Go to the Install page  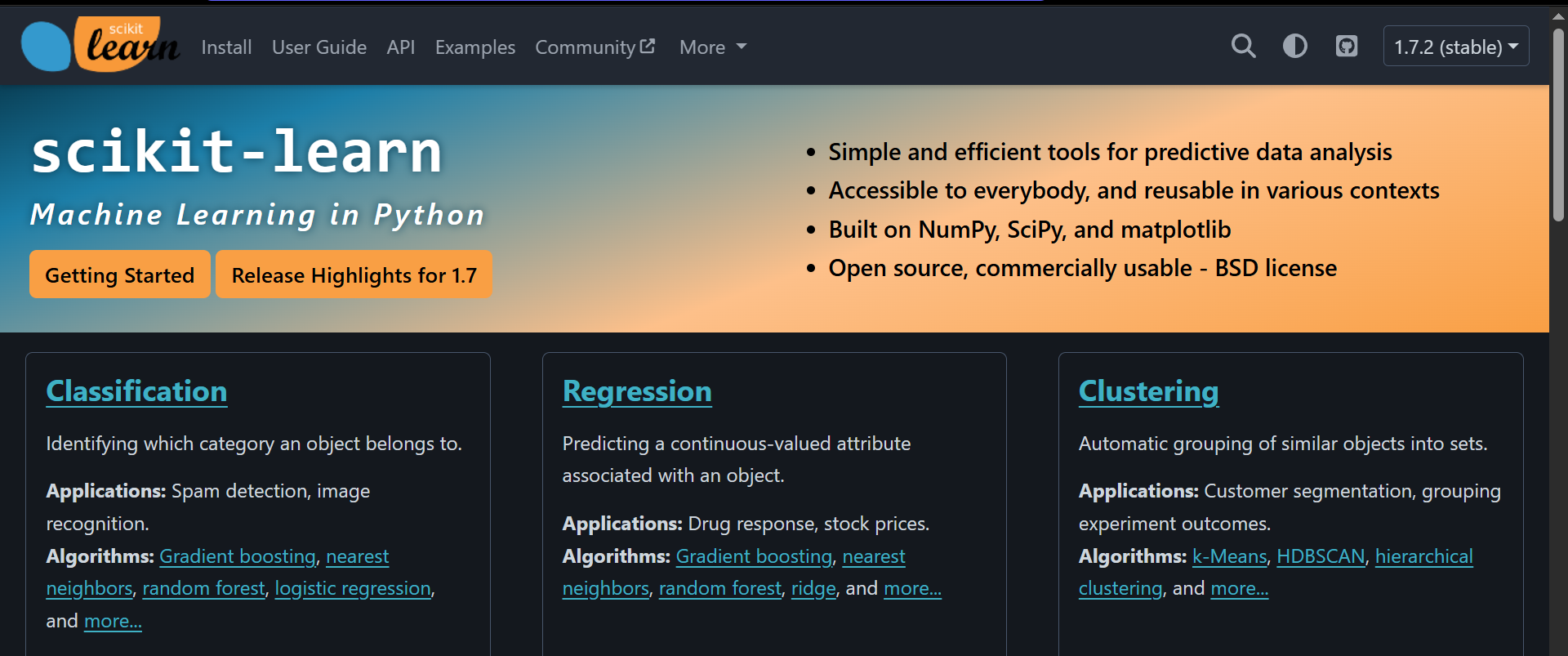coord(226,47)
